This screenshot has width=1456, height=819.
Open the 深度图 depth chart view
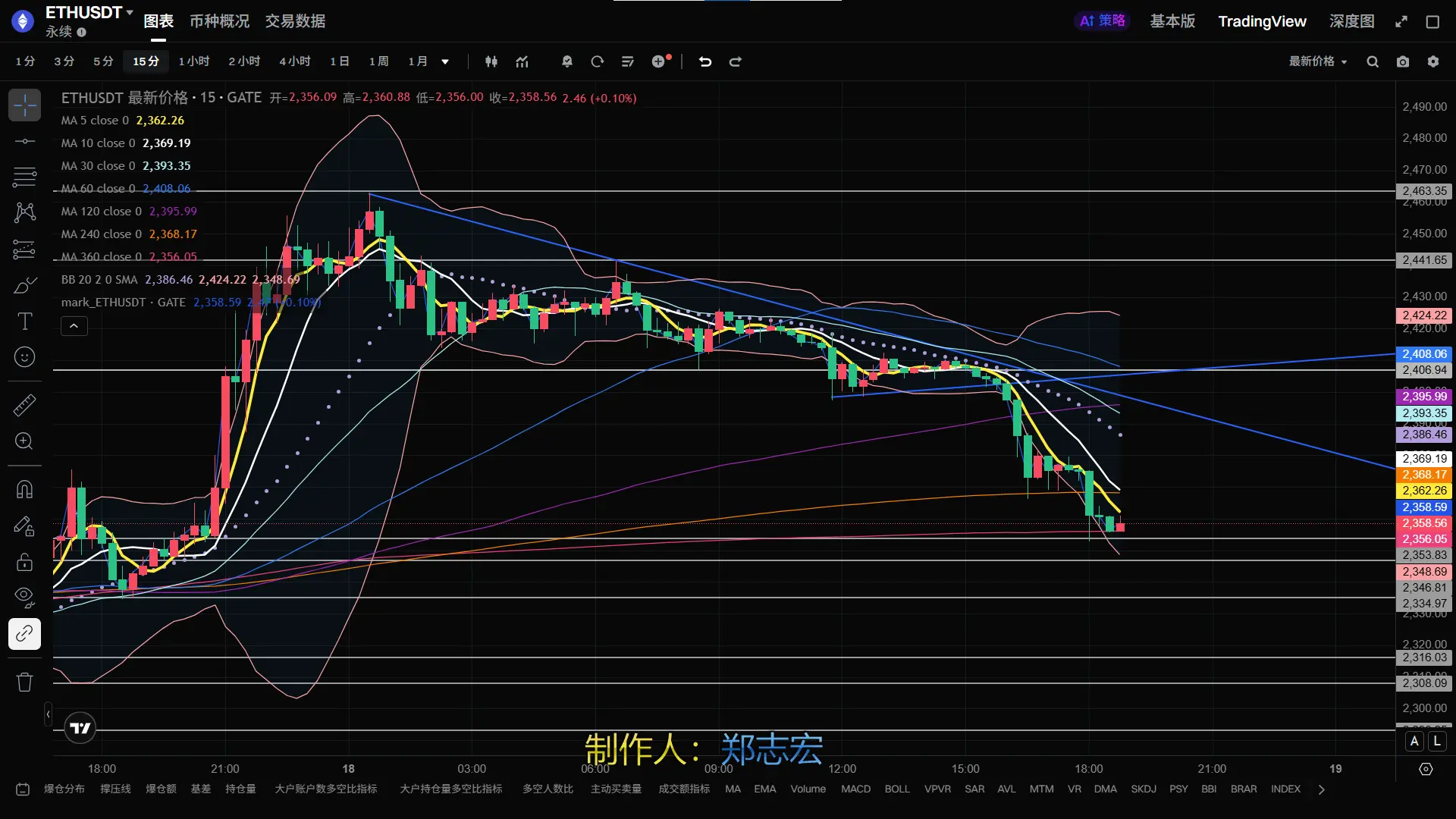[1351, 21]
